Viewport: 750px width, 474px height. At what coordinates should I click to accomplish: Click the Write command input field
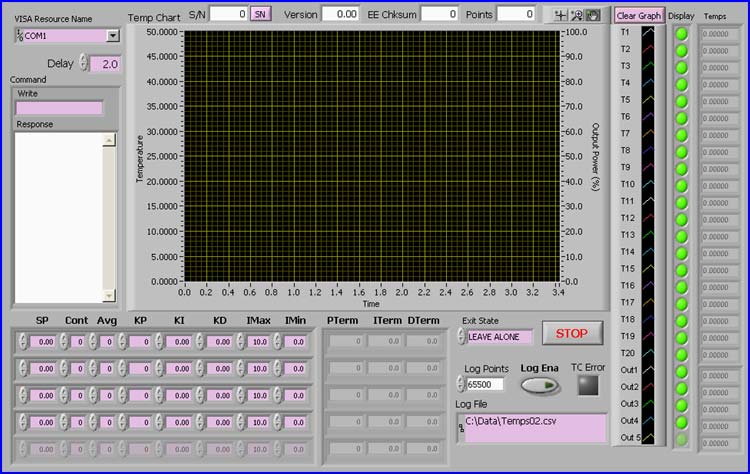[x=59, y=108]
